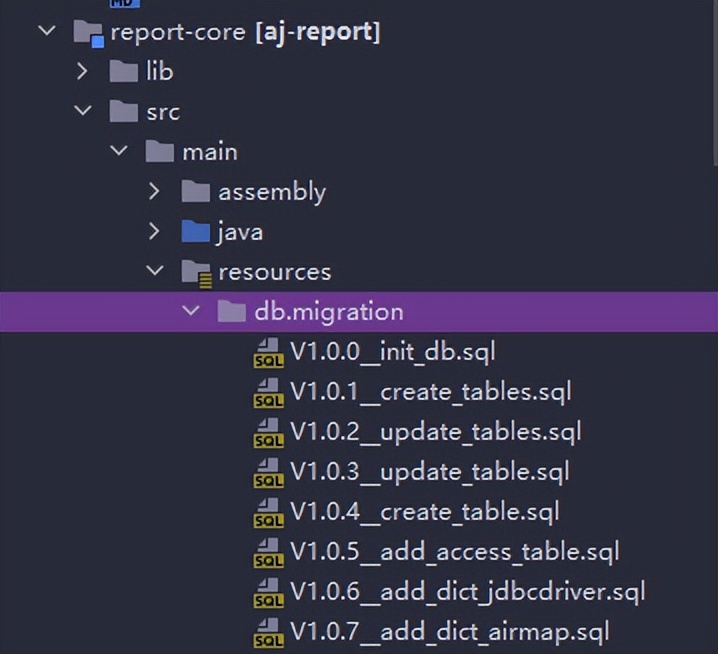Select V1.0.6__add_dict_jdbcdriver.sql file

[x=467, y=592]
